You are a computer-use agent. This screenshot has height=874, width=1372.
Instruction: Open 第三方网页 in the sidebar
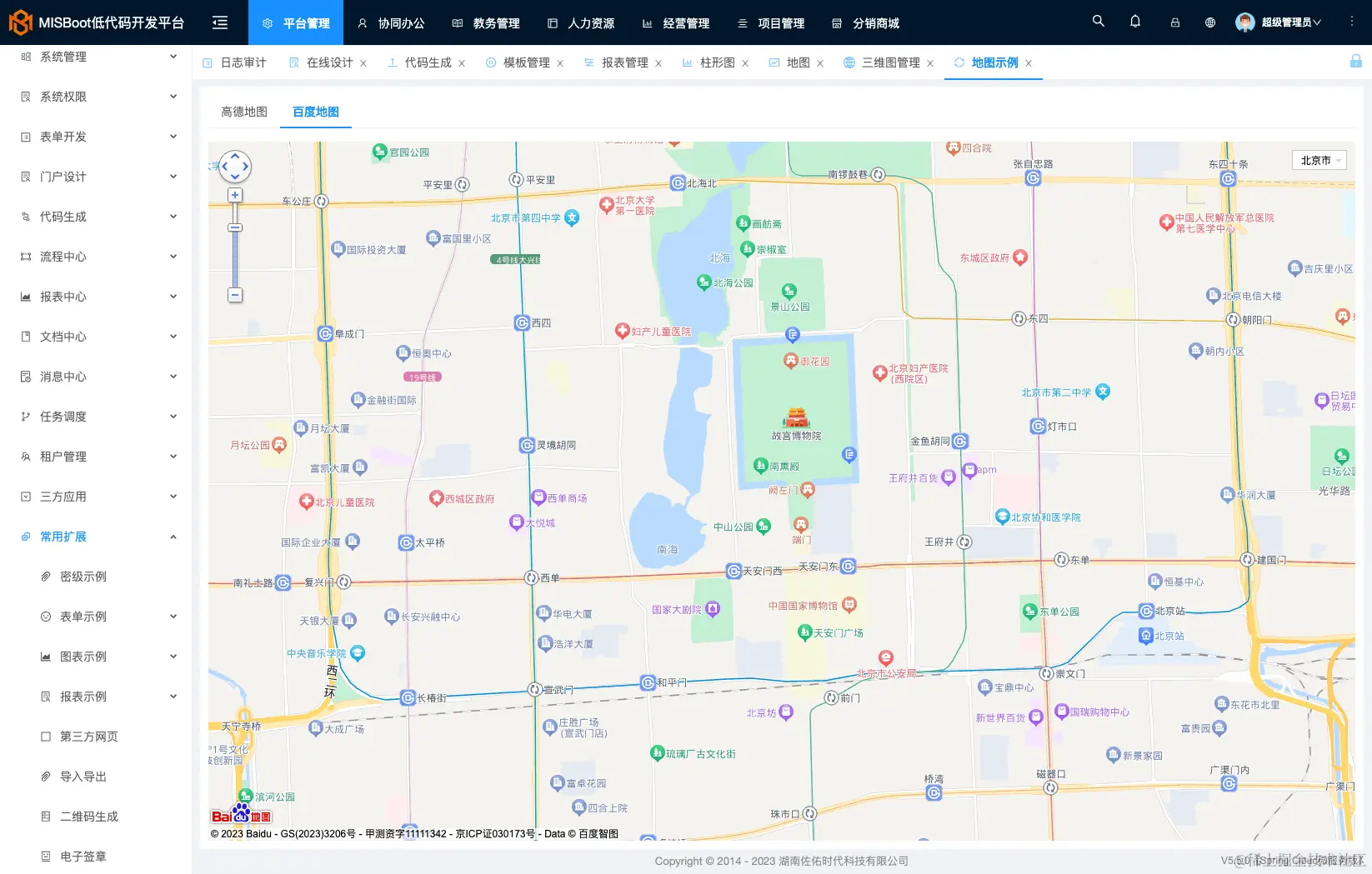click(x=96, y=737)
